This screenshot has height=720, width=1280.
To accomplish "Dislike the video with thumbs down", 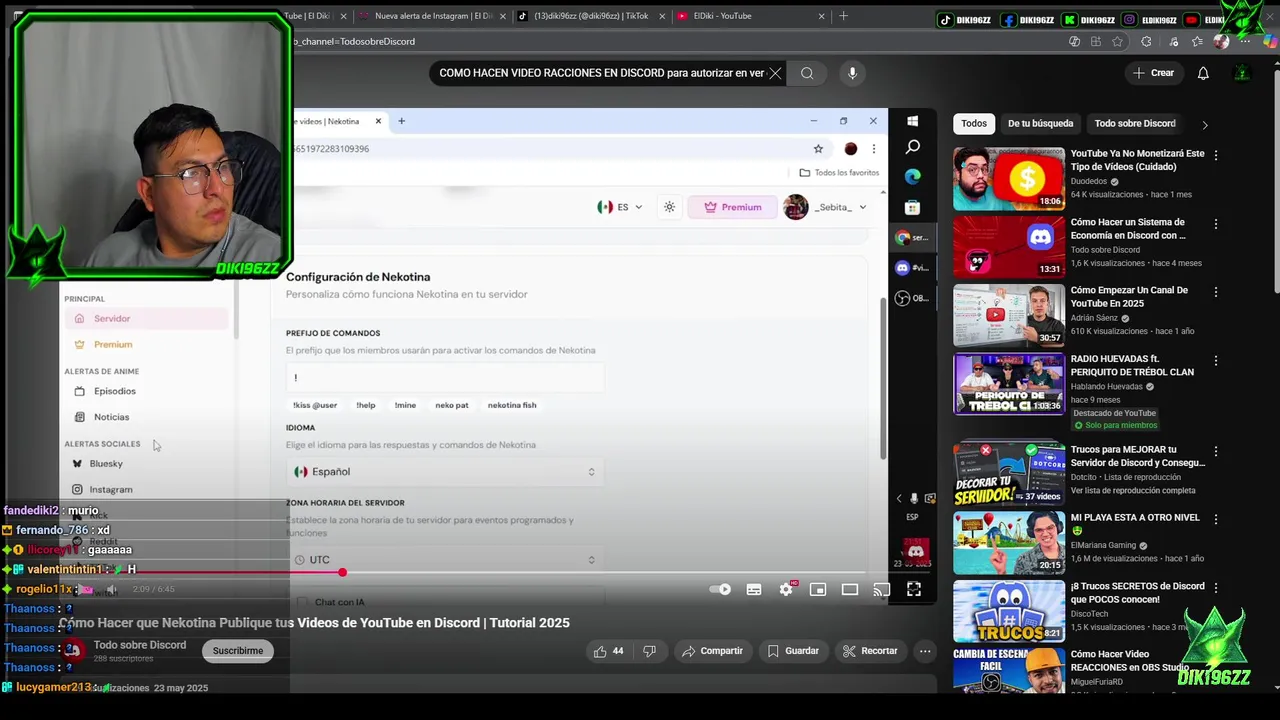I will [650, 651].
